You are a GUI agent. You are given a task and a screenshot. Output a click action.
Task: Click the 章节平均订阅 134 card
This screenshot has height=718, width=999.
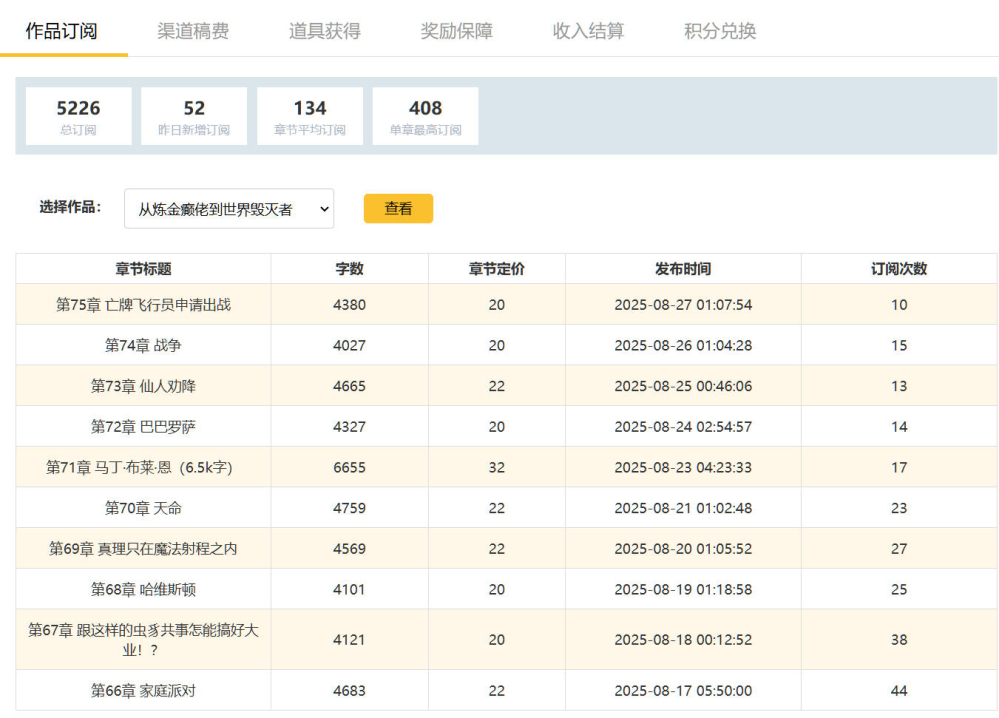pos(310,116)
